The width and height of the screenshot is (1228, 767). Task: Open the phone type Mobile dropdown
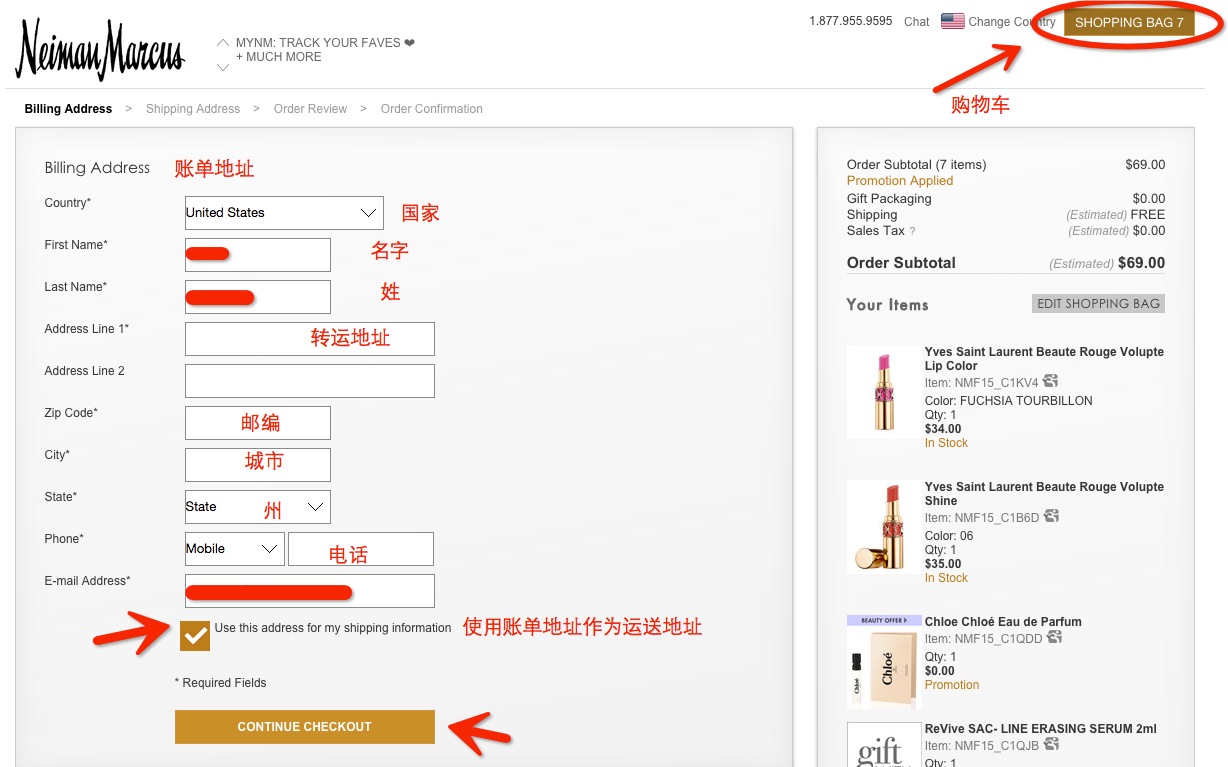pyautogui.click(x=234, y=549)
